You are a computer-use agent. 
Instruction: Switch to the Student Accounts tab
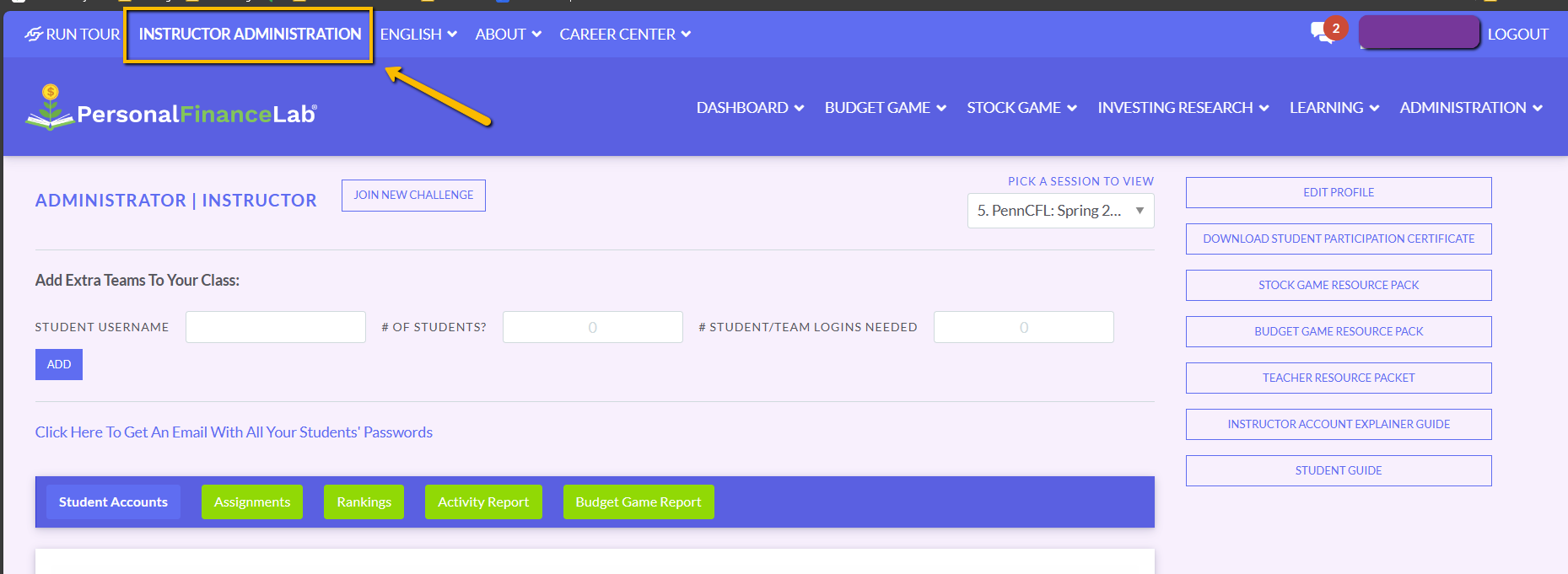(113, 502)
